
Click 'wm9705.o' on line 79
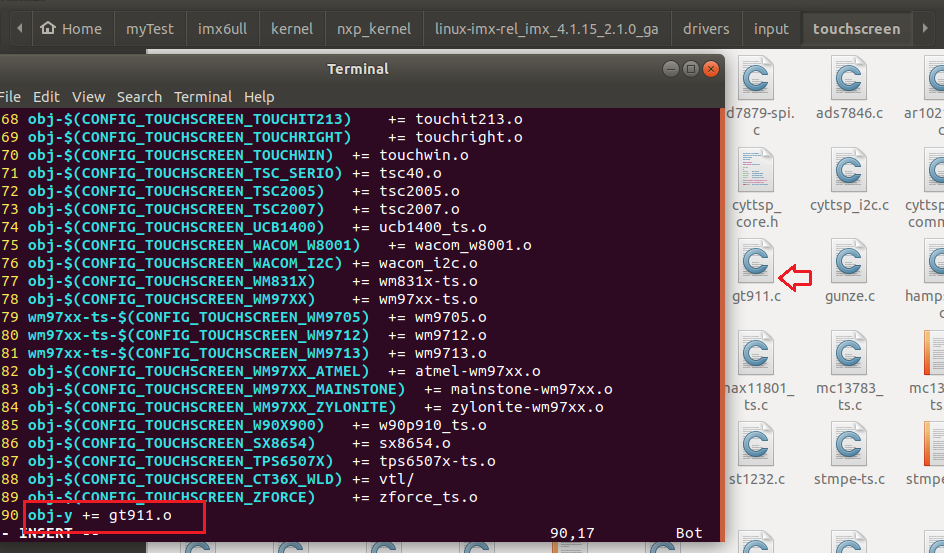[x=451, y=317]
